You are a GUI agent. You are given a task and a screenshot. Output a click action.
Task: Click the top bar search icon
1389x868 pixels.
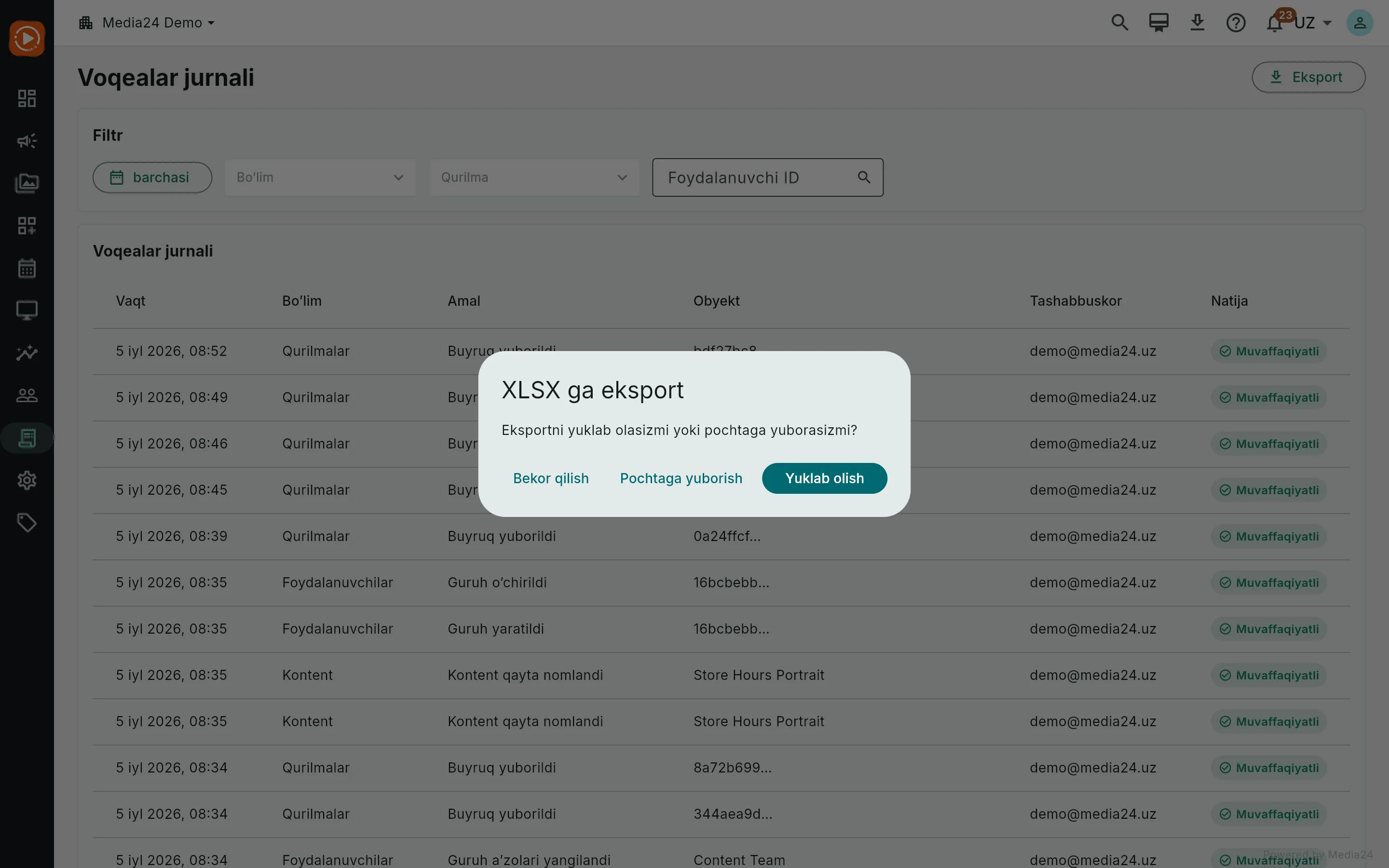(1120, 22)
